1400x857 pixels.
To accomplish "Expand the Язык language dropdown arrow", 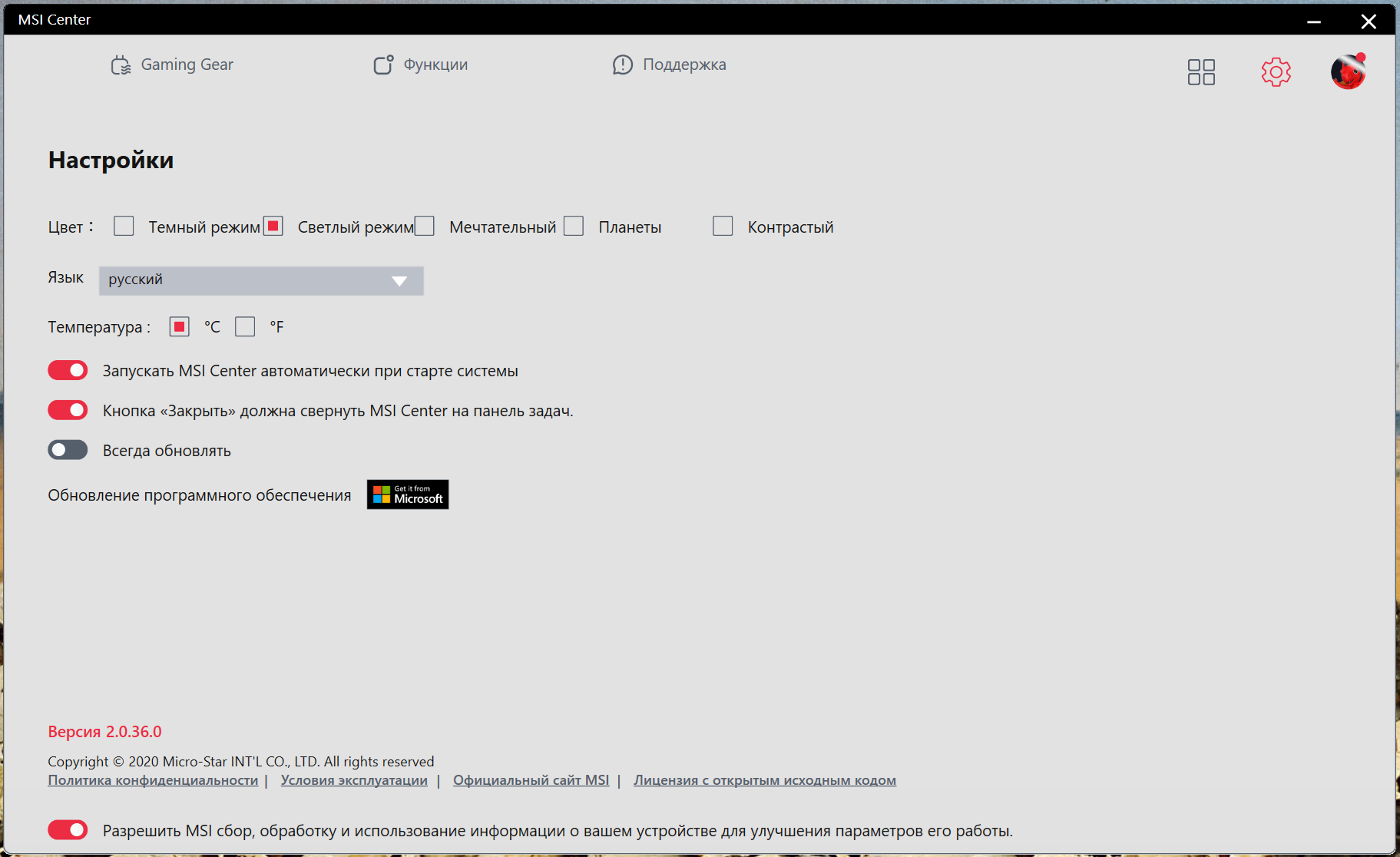I will pos(399,280).
